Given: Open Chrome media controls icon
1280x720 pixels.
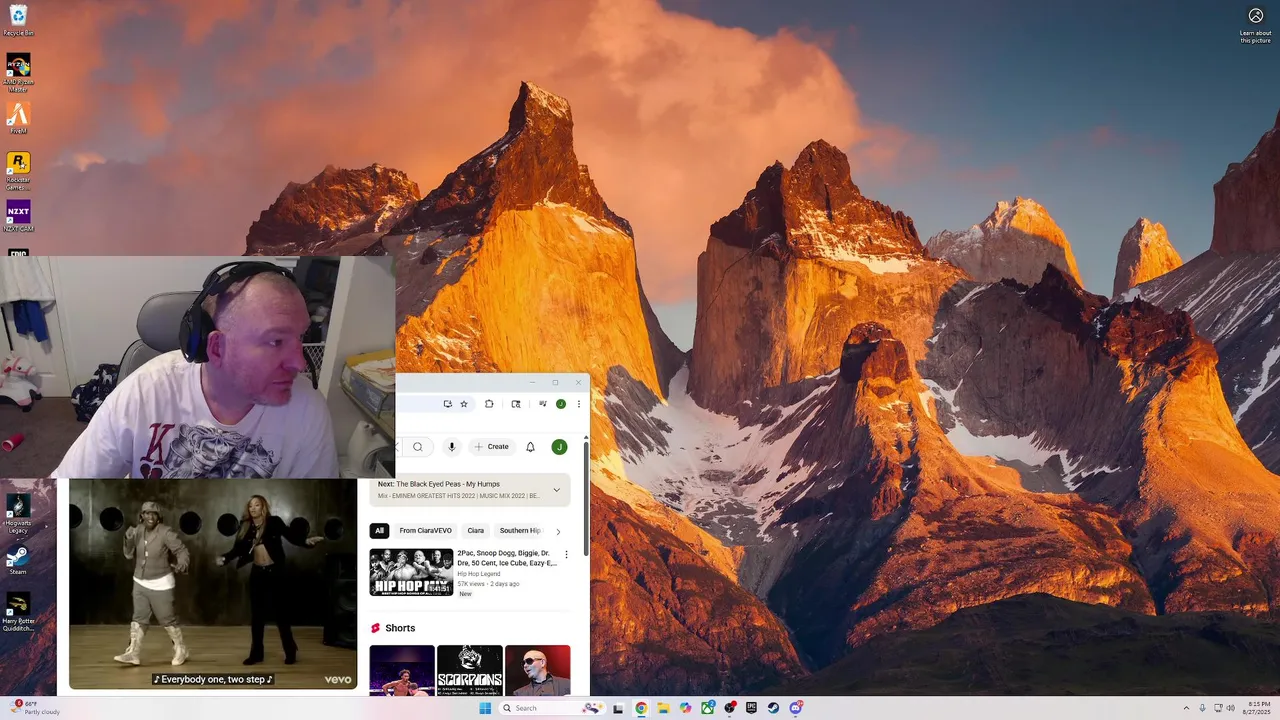Looking at the screenshot, I should click(542, 404).
